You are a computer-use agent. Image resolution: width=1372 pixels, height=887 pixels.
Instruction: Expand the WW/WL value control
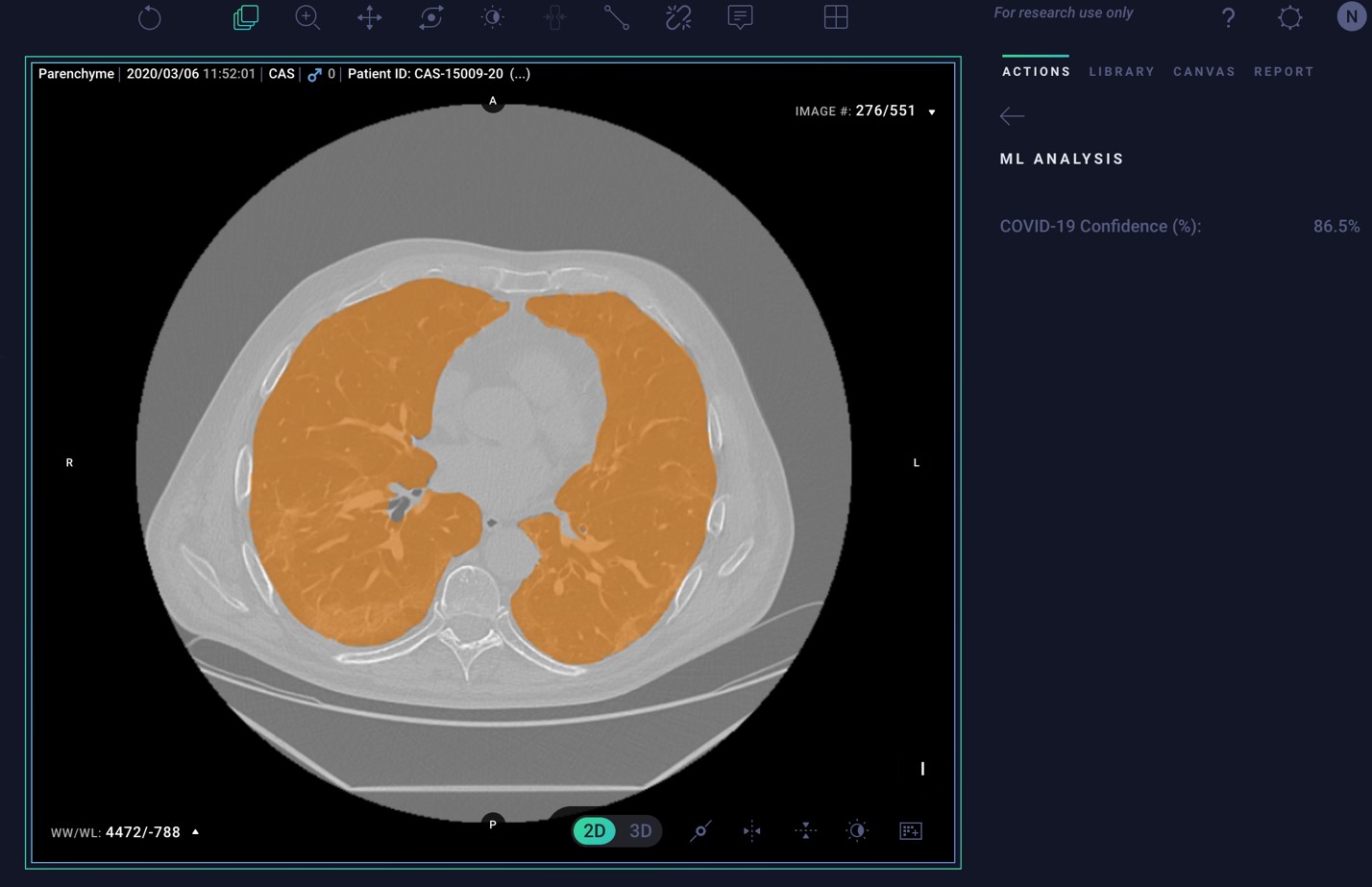195,831
